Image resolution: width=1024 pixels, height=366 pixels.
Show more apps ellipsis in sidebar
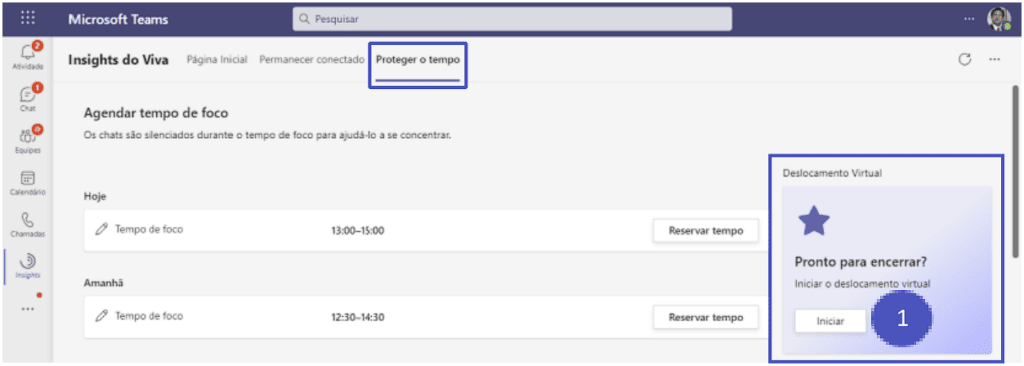(28, 308)
